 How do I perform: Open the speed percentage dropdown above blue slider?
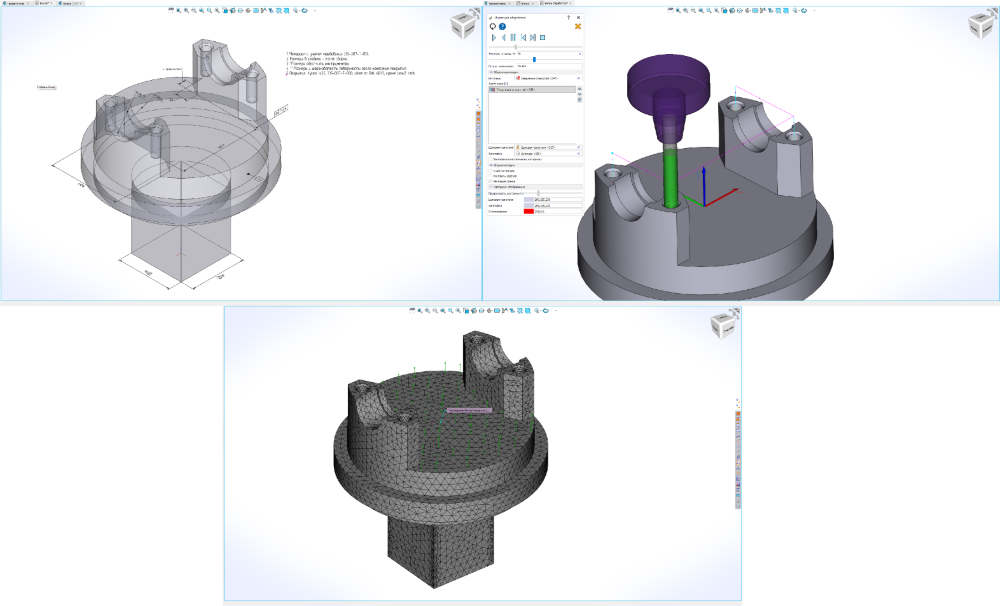[580, 54]
